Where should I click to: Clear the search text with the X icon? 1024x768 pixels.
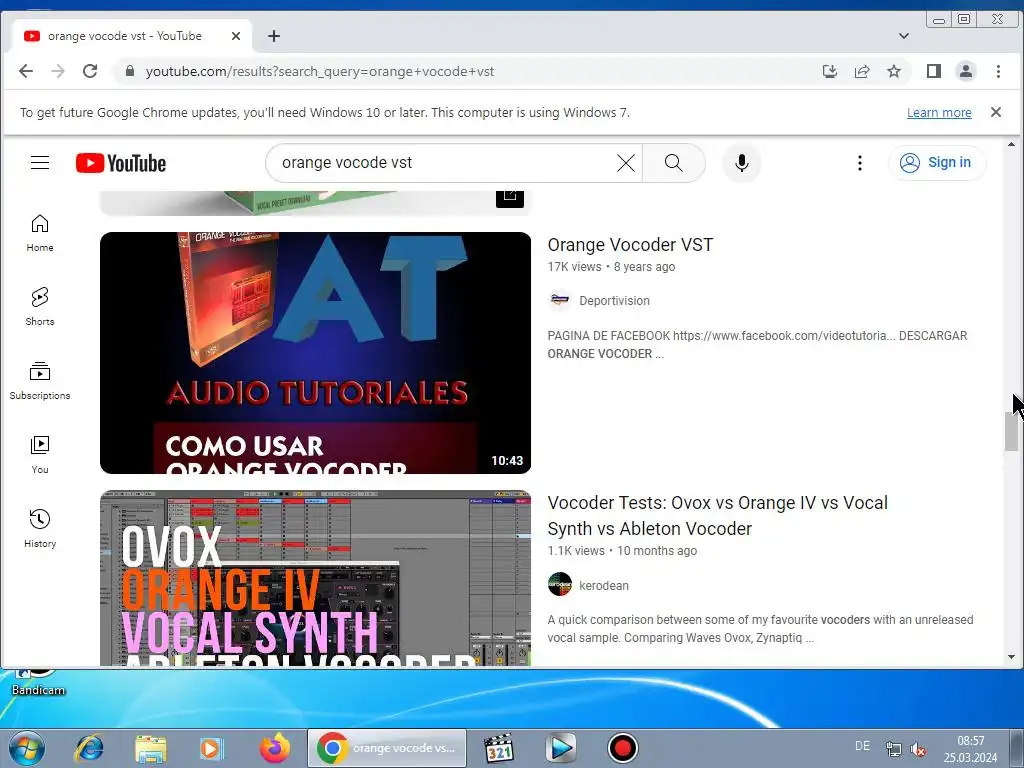[x=626, y=163]
